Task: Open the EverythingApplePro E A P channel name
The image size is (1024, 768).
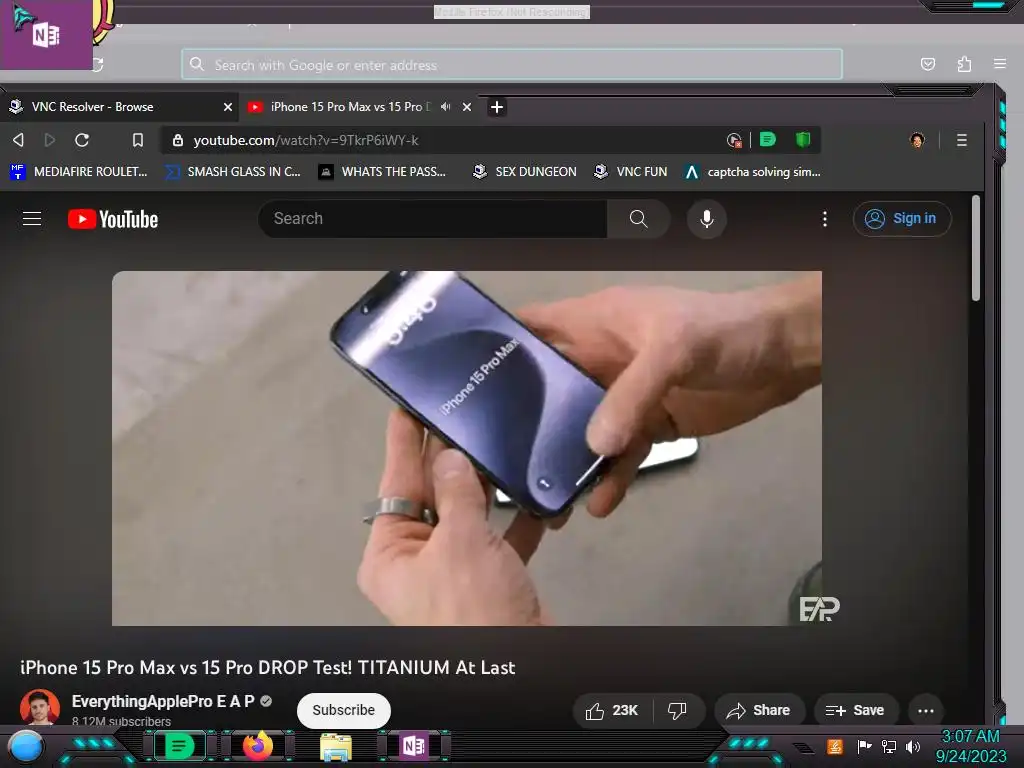Action: [163, 701]
